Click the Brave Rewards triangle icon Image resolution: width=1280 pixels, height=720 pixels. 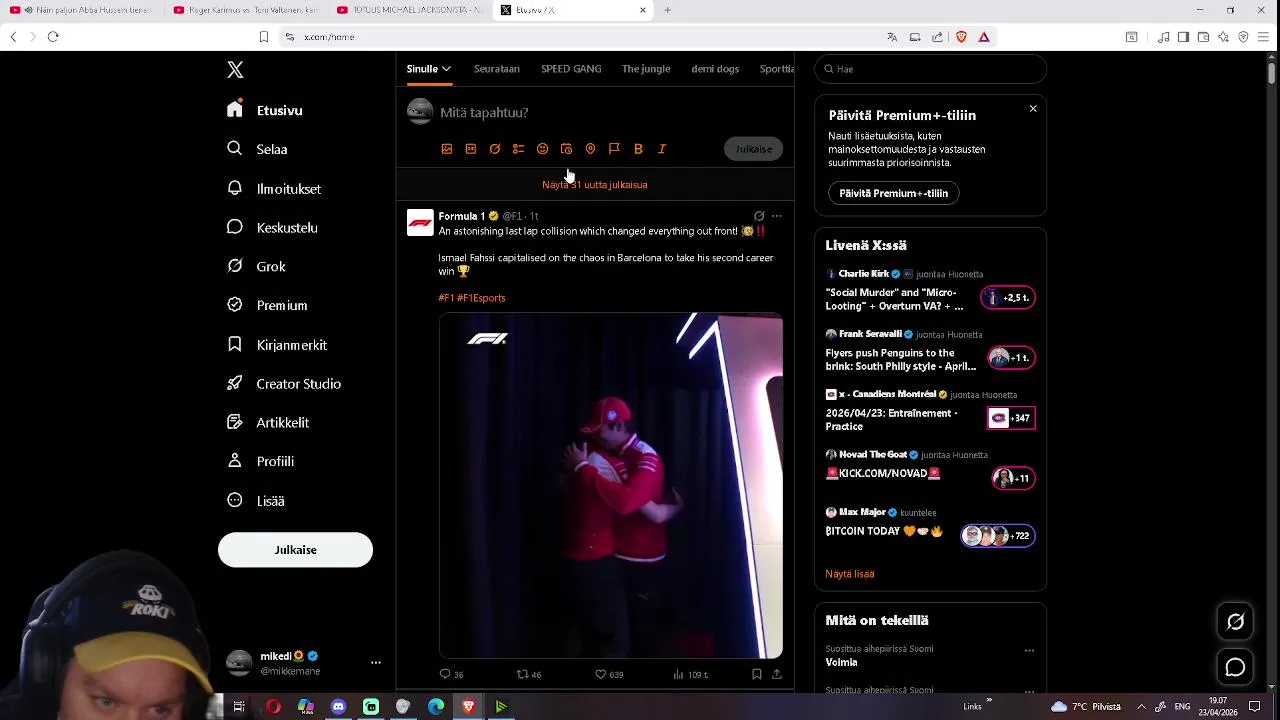(984, 37)
